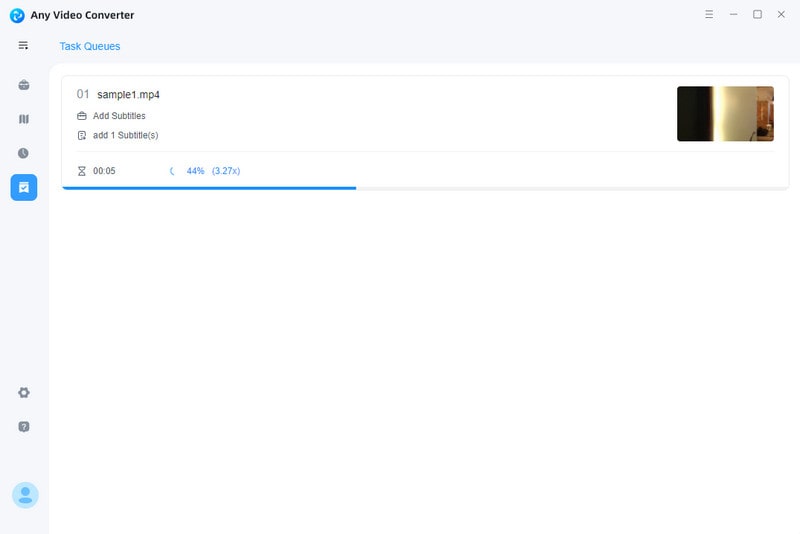Open the Toolbox sidebar icon
This screenshot has width=800, height=534.
pyautogui.click(x=23, y=85)
